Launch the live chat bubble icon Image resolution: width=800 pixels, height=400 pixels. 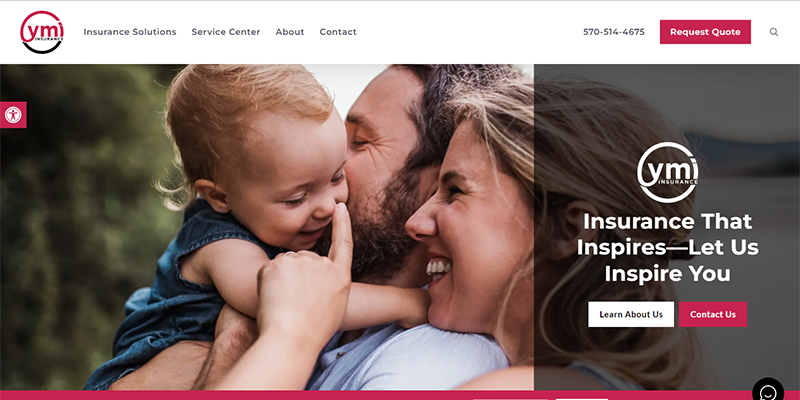tap(768, 392)
